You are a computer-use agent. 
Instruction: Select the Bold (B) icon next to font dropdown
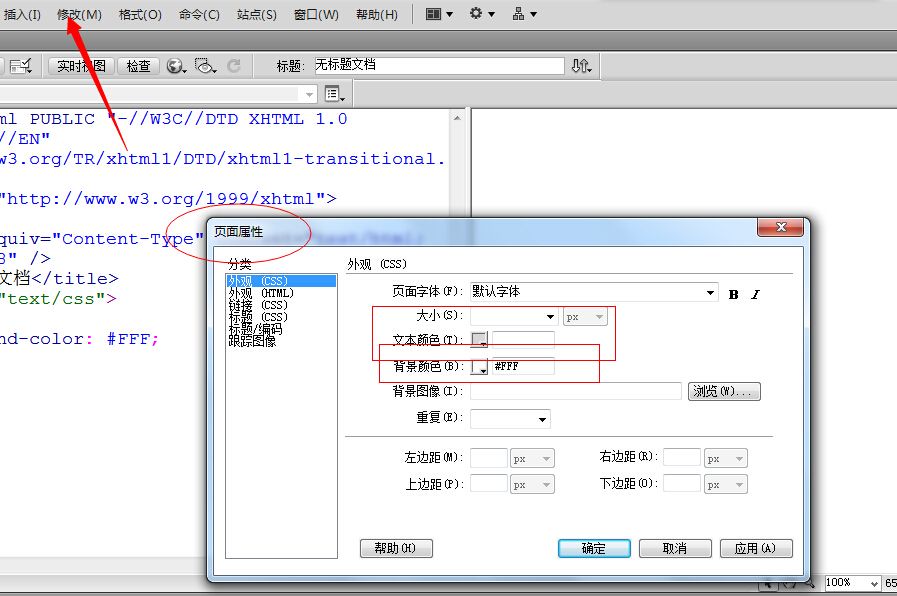733,293
